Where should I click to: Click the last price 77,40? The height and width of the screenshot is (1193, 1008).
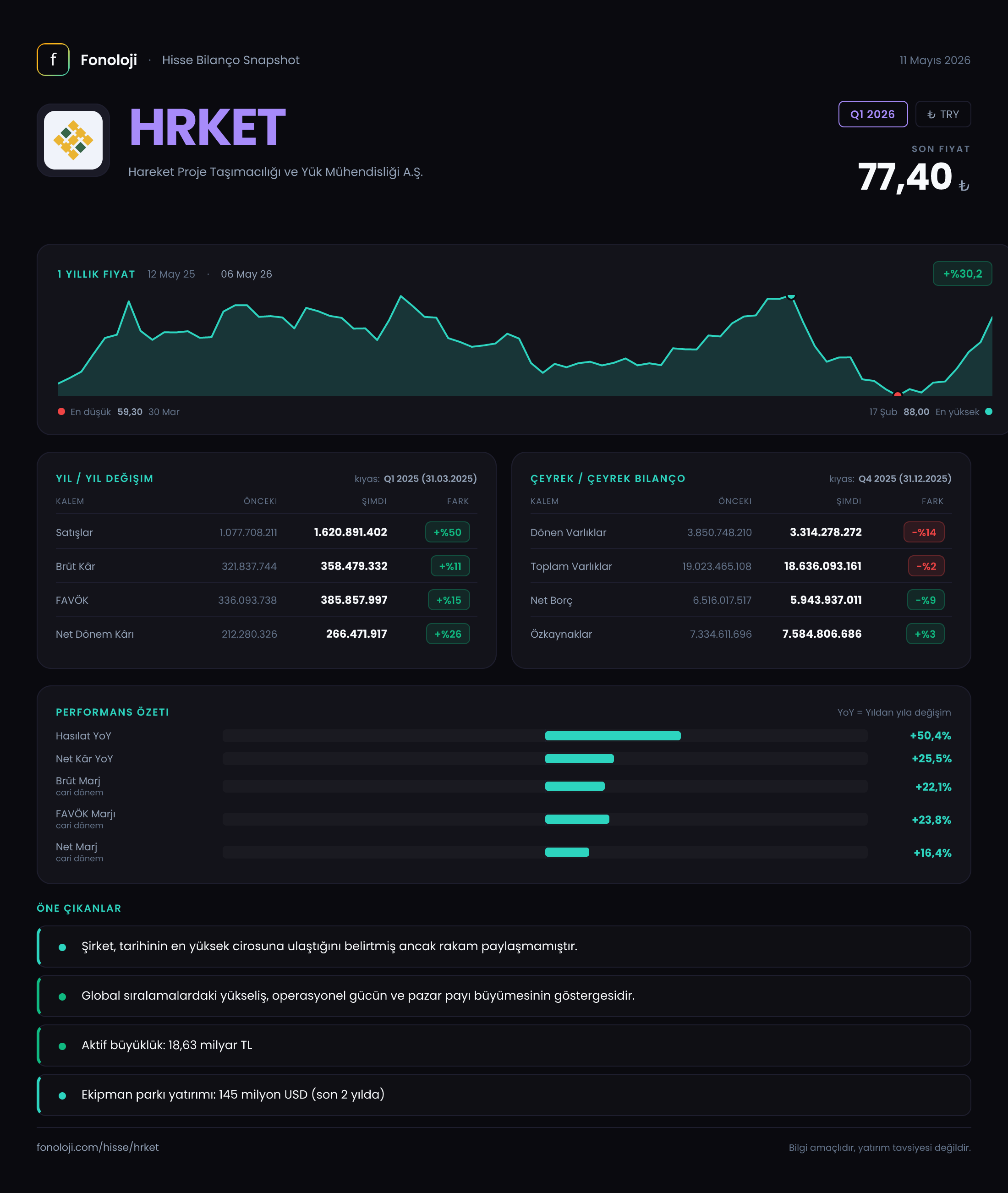pos(904,176)
